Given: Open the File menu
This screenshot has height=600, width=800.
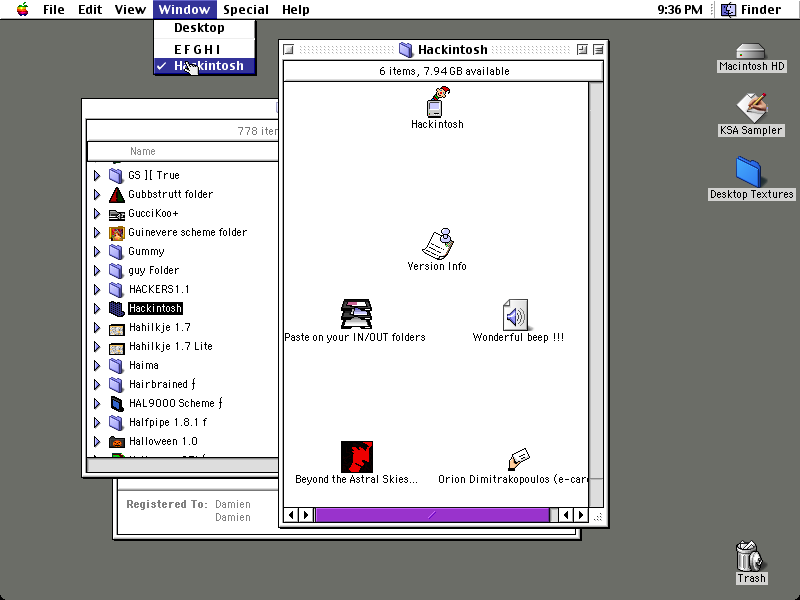Looking at the screenshot, I should pyautogui.click(x=54, y=10).
